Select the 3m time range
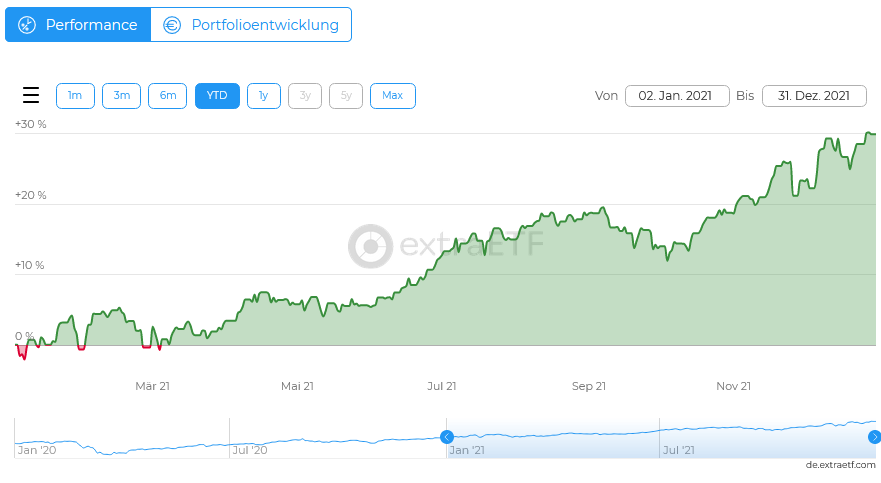 coord(121,96)
